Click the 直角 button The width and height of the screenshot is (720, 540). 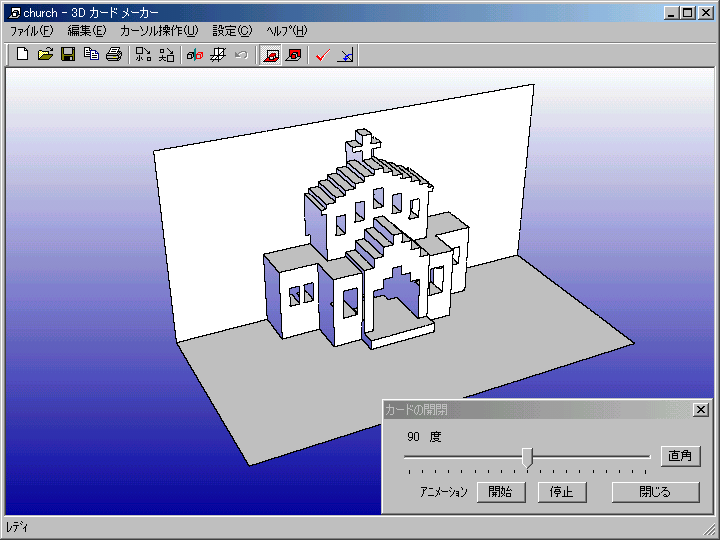tap(681, 456)
